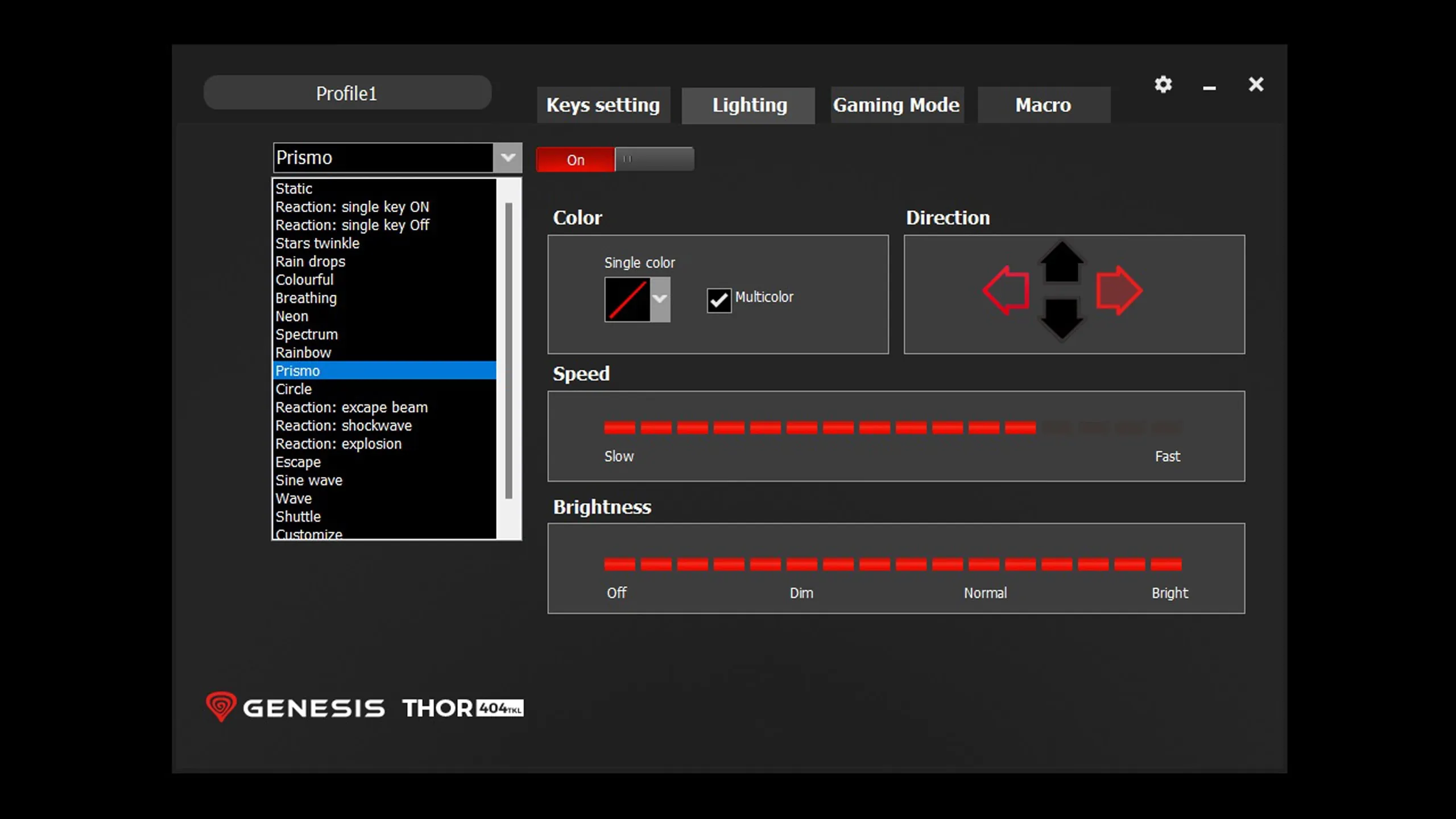The height and width of the screenshot is (819, 1456).
Task: Select the right direction arrow
Action: [x=1119, y=291]
